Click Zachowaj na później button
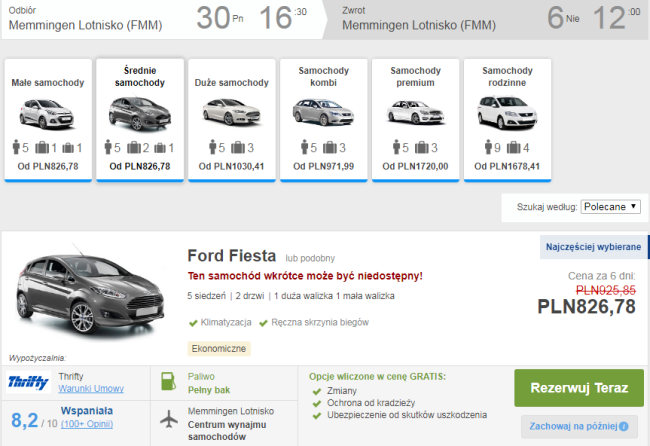The width and height of the screenshot is (650, 446). pos(579,427)
